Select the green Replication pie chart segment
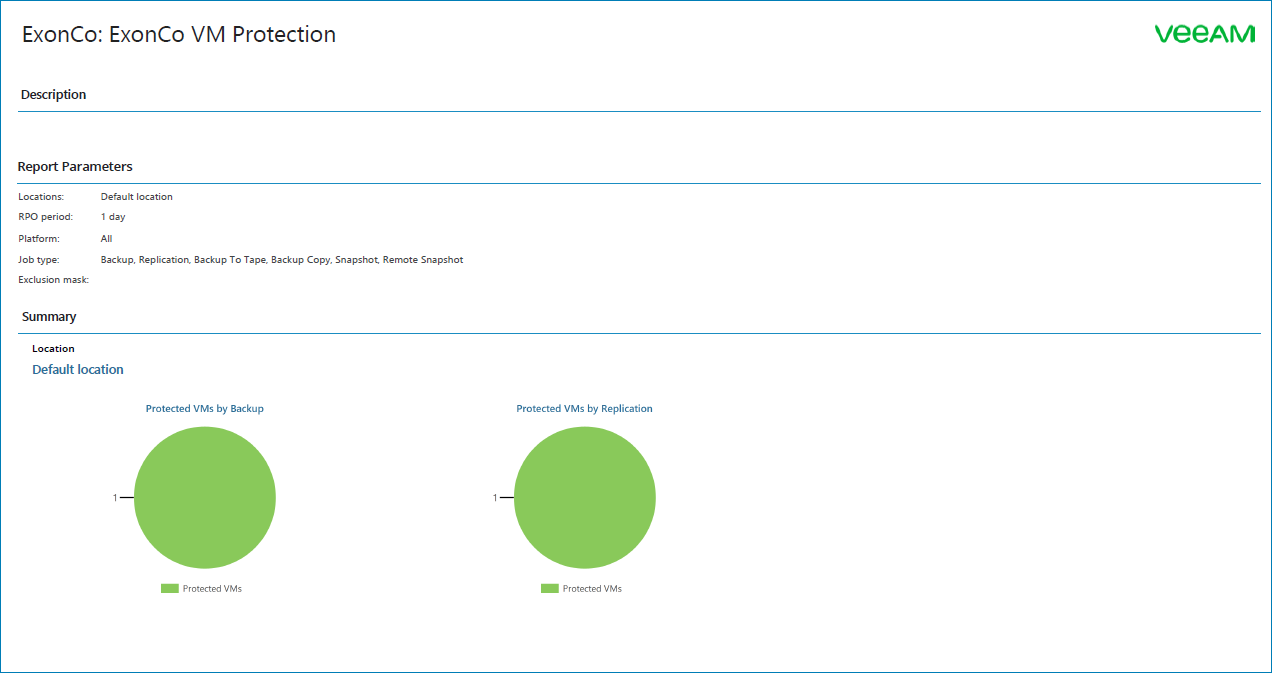 click(585, 497)
